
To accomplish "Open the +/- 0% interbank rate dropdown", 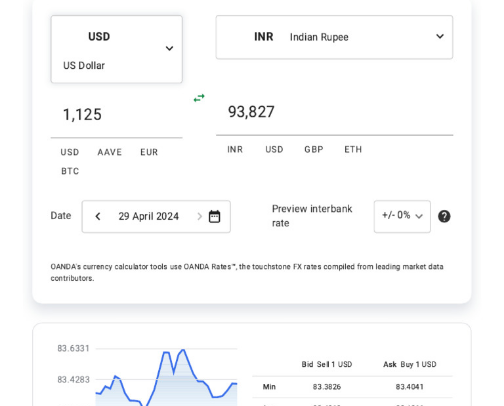I will pos(402,216).
